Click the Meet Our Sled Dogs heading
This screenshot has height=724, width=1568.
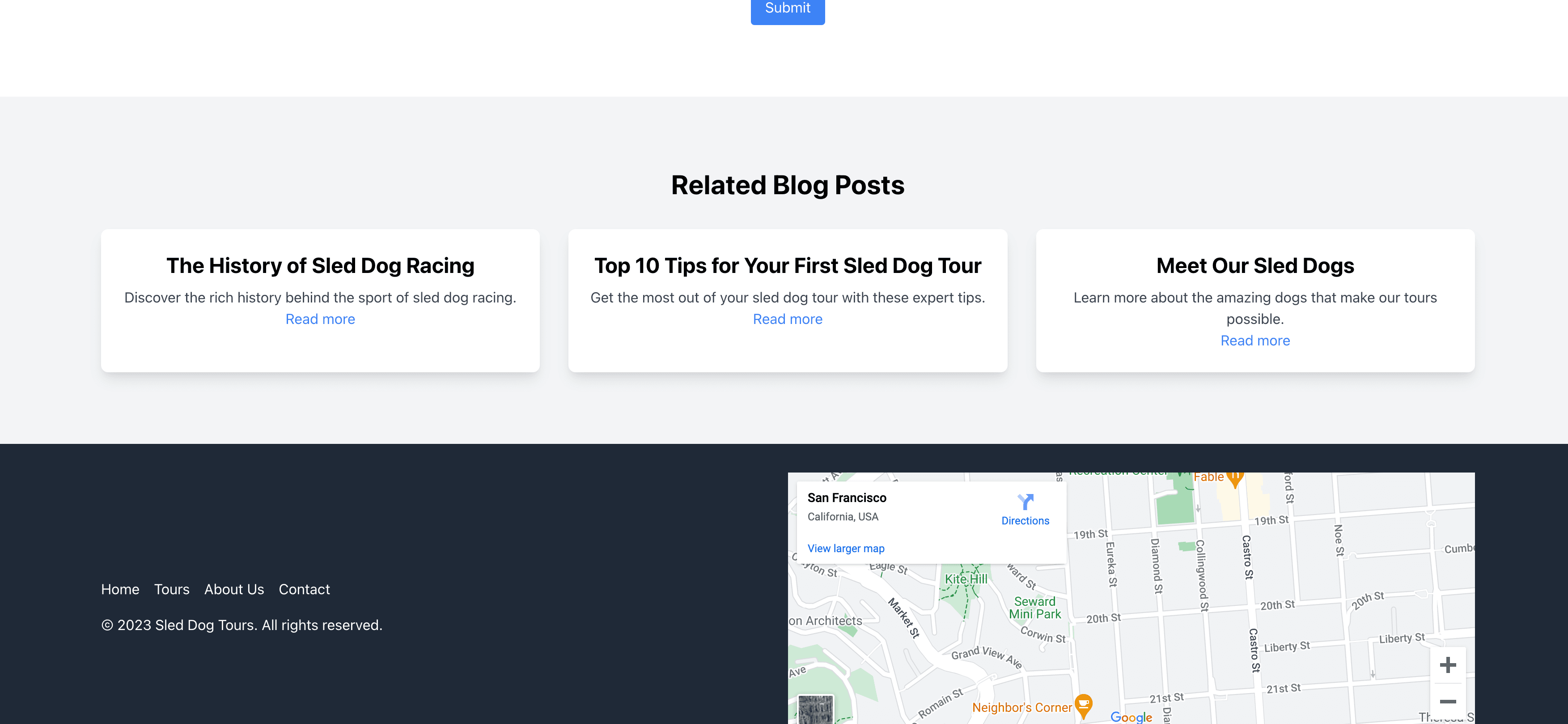[x=1255, y=266]
